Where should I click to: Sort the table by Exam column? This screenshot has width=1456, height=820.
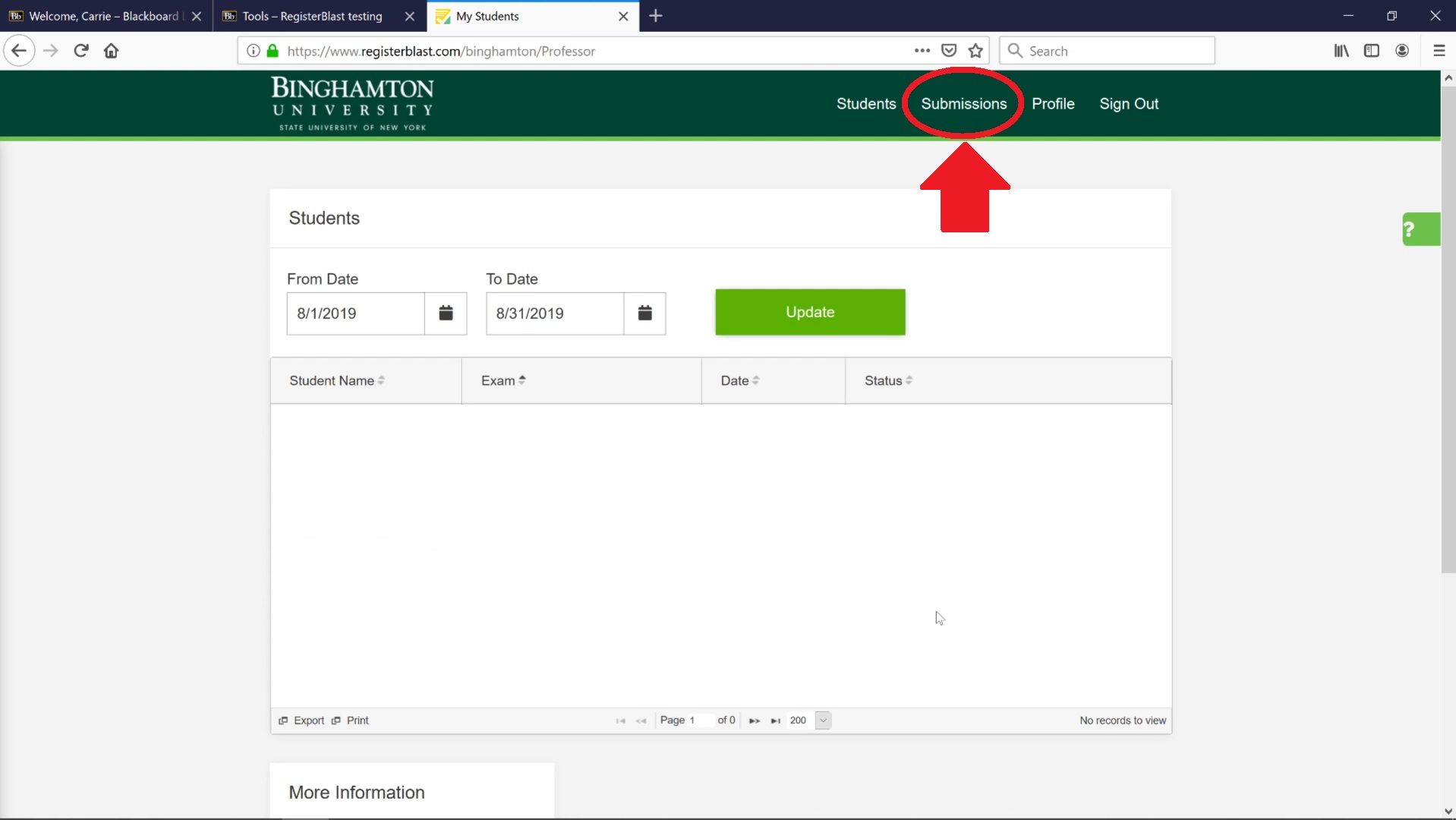tap(503, 380)
